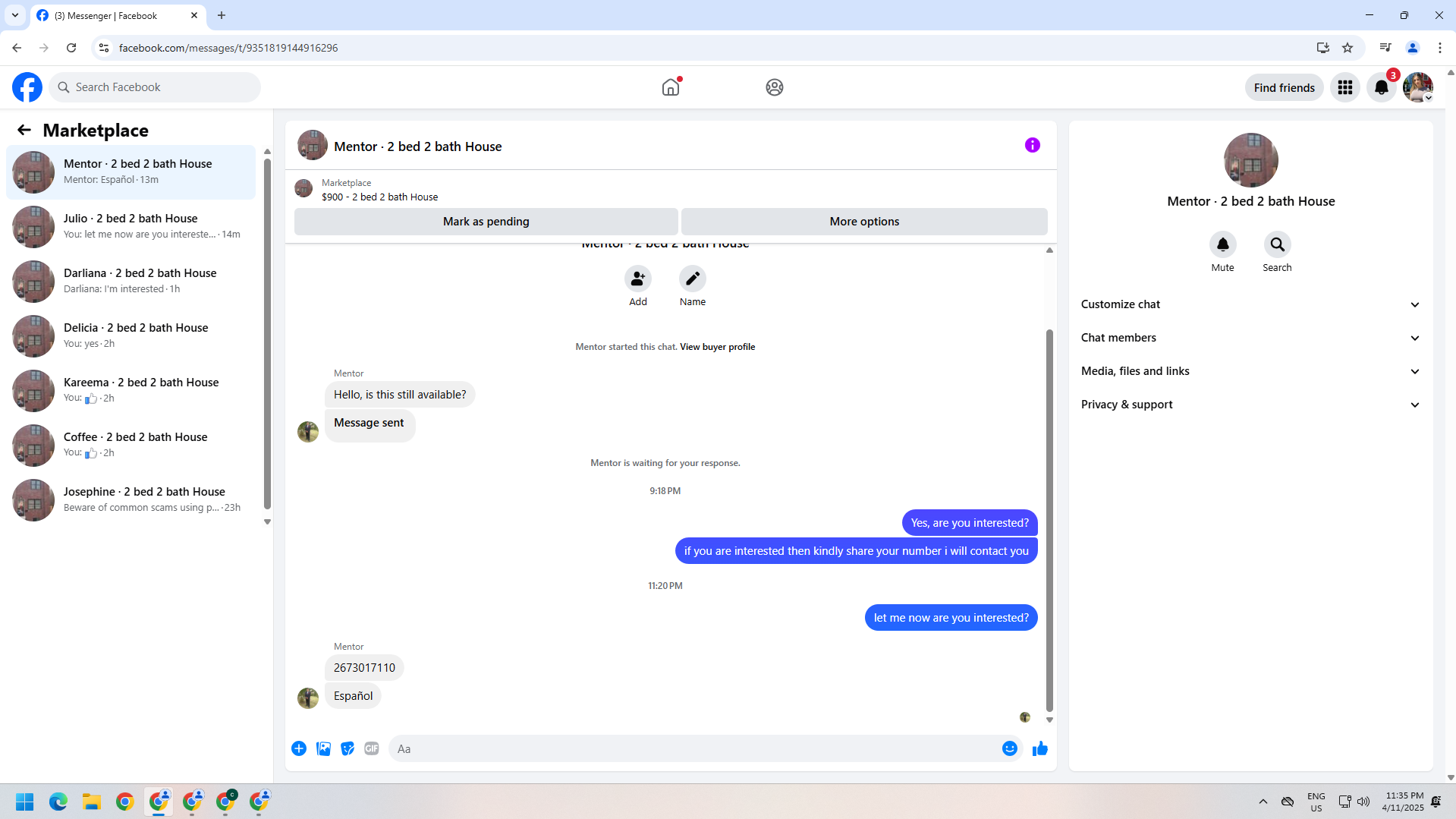Click the install app icon in address bar
The width and height of the screenshot is (1456, 819).
pos(1323,48)
